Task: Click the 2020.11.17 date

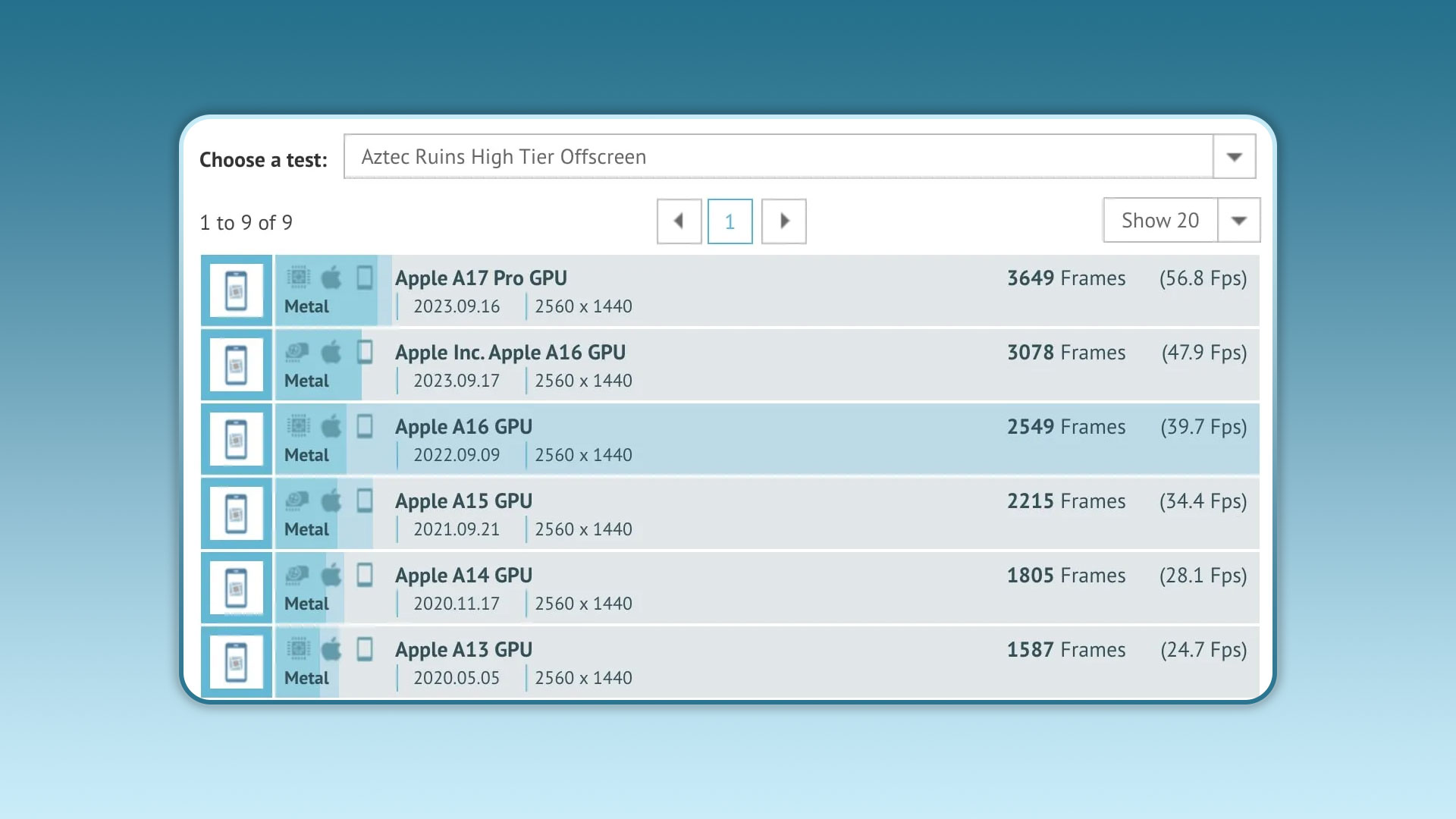Action: (x=457, y=604)
